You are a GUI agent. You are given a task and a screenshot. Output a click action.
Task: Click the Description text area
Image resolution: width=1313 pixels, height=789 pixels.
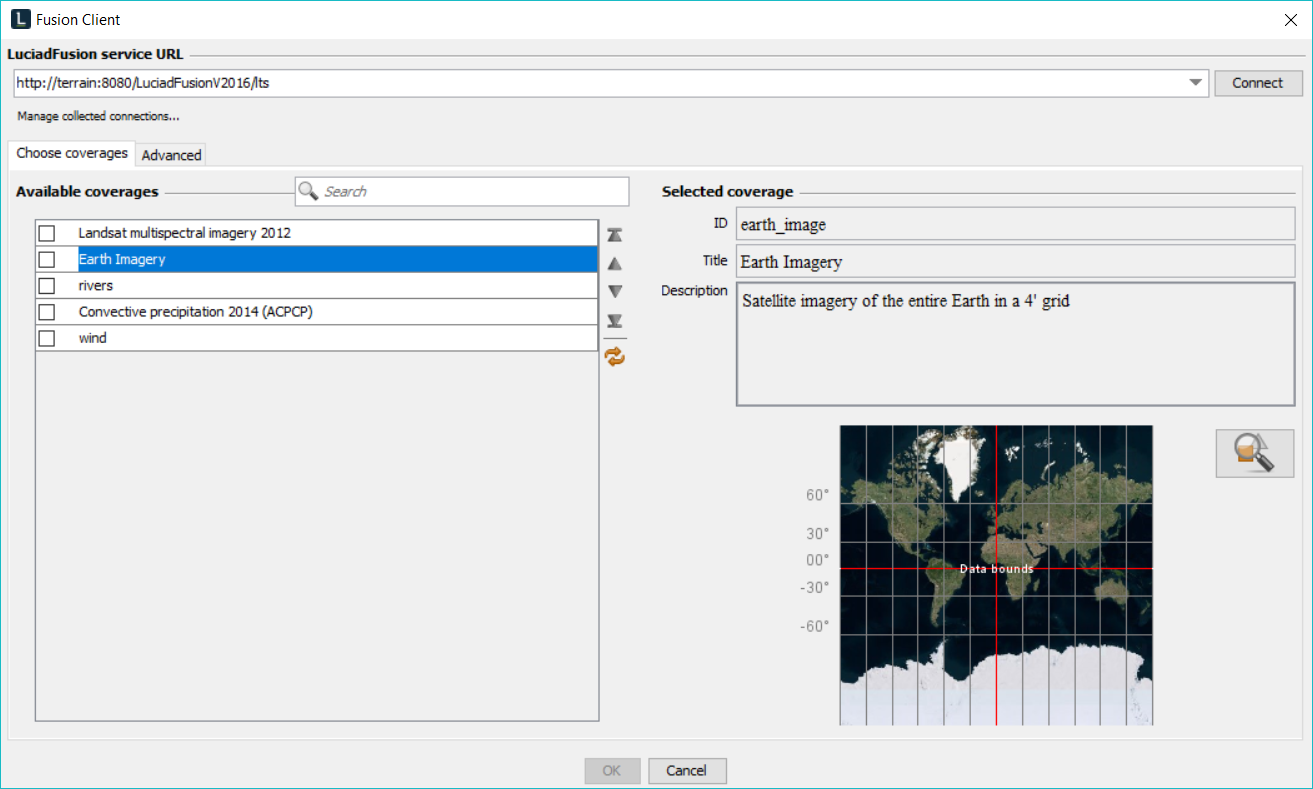click(1015, 344)
